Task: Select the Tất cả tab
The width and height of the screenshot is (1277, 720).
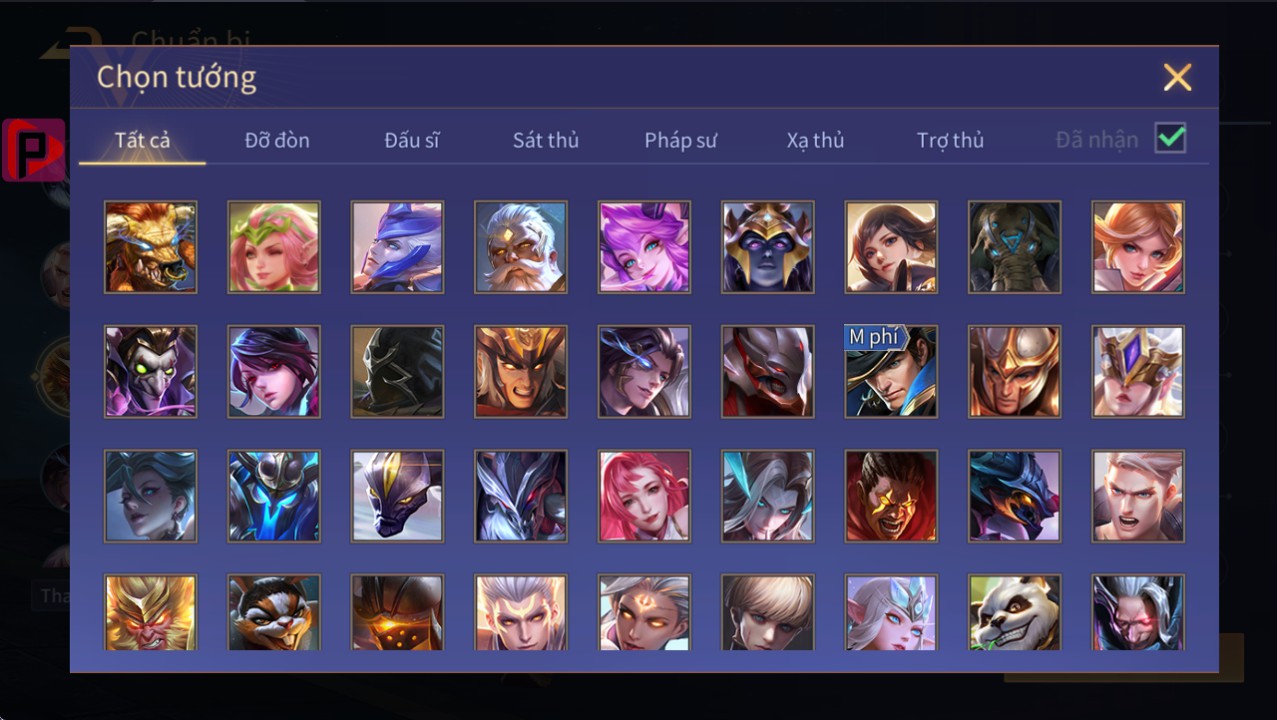Action: point(142,140)
